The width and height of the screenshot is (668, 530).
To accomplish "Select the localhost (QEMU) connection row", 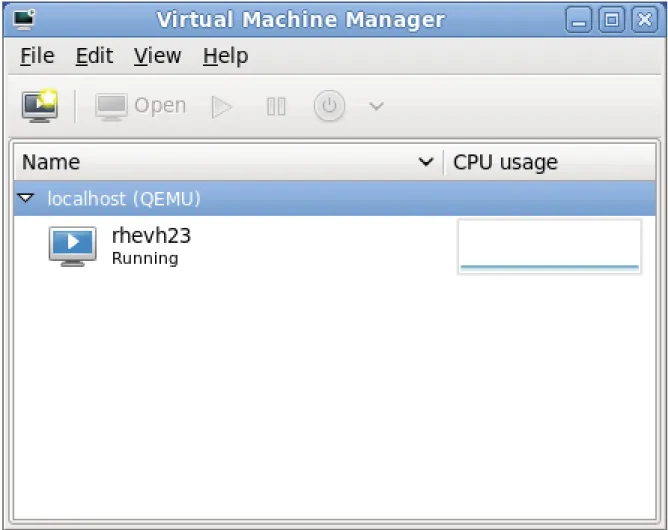I will tap(334, 198).
